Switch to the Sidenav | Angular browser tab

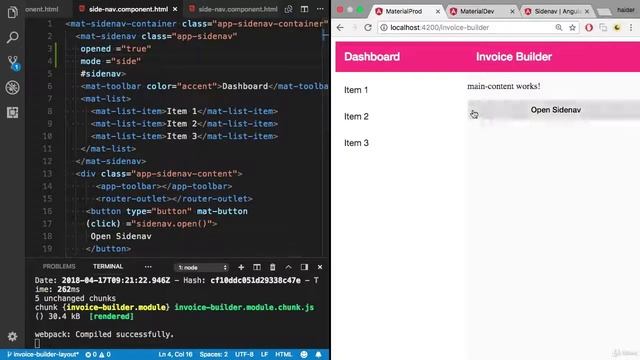(557, 11)
